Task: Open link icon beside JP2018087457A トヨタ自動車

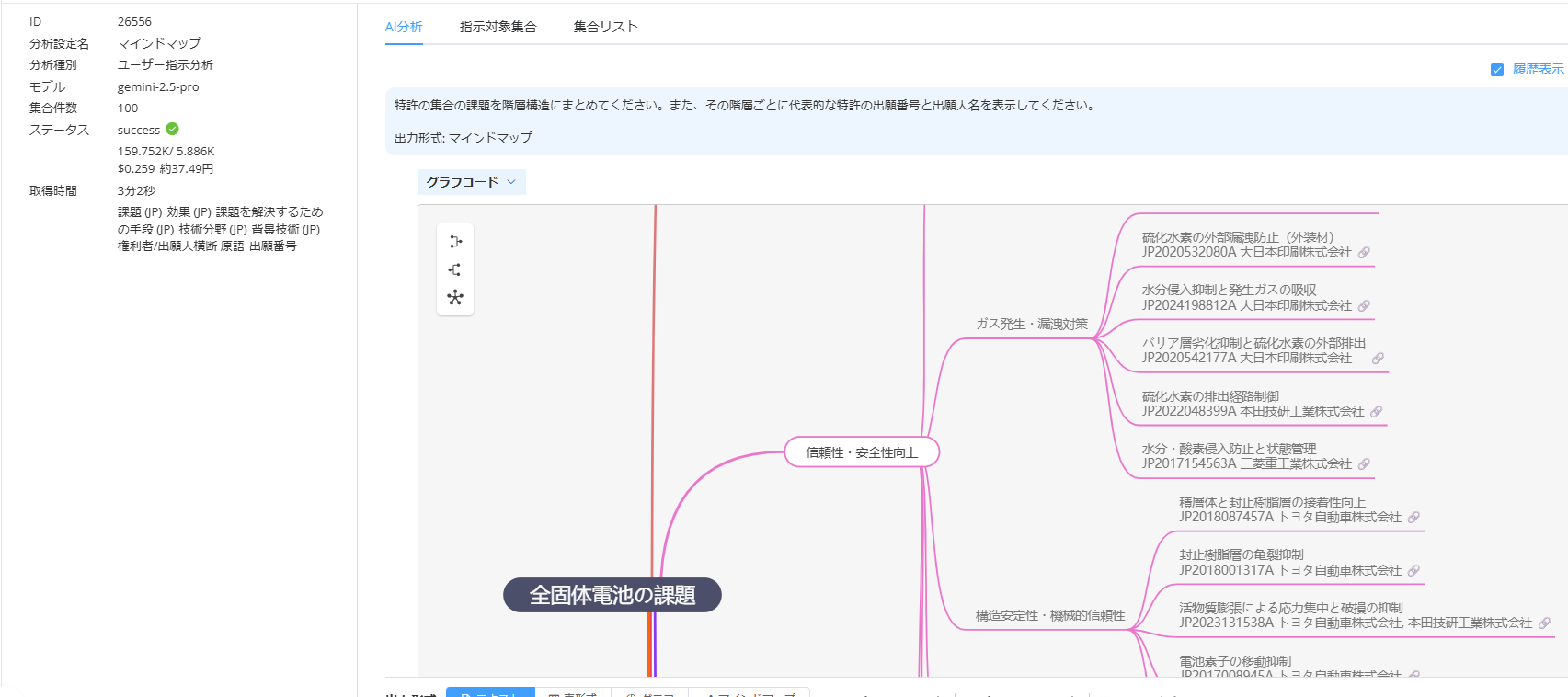Action: (x=1413, y=518)
